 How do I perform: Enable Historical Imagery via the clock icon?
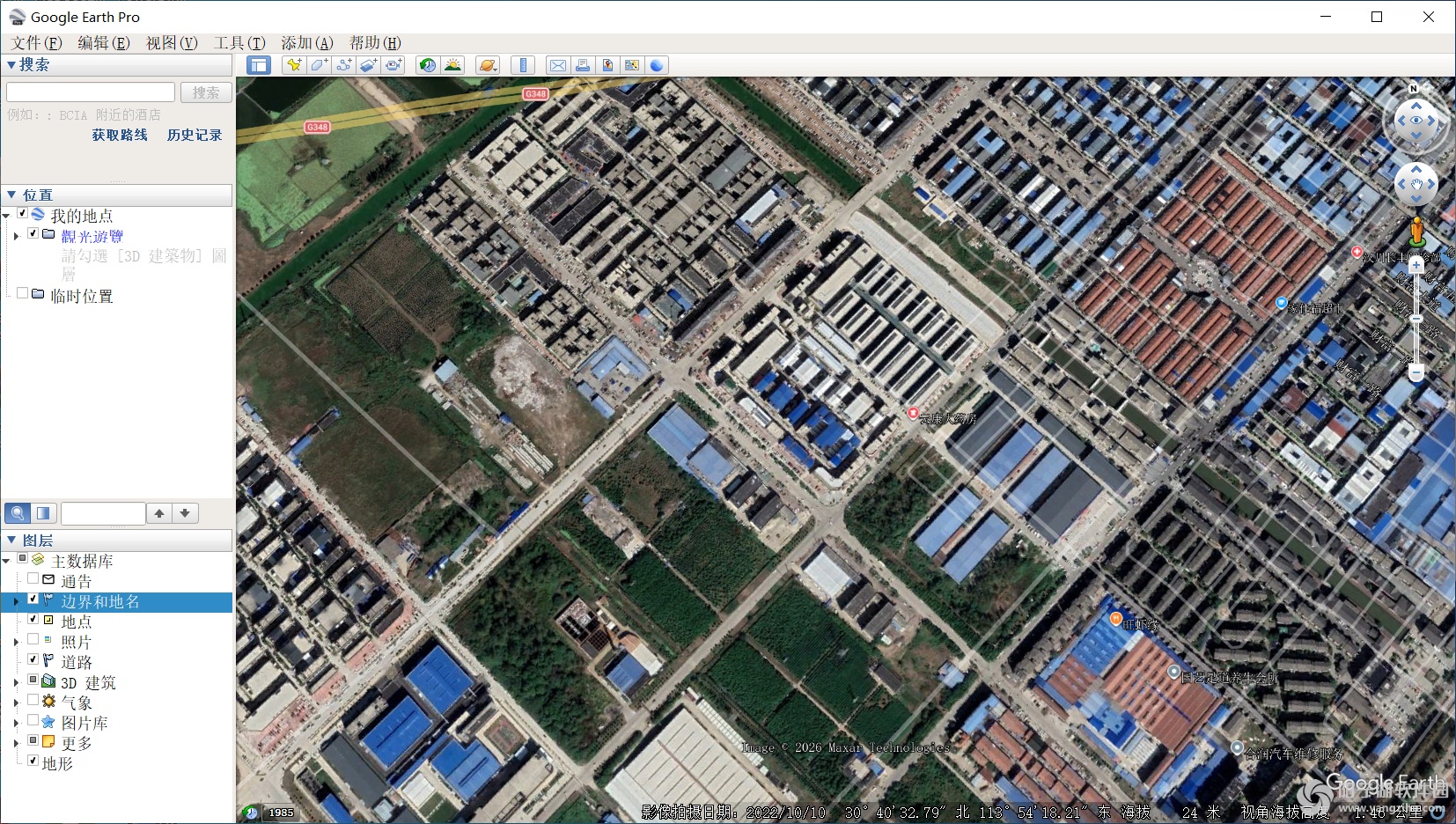tap(427, 65)
